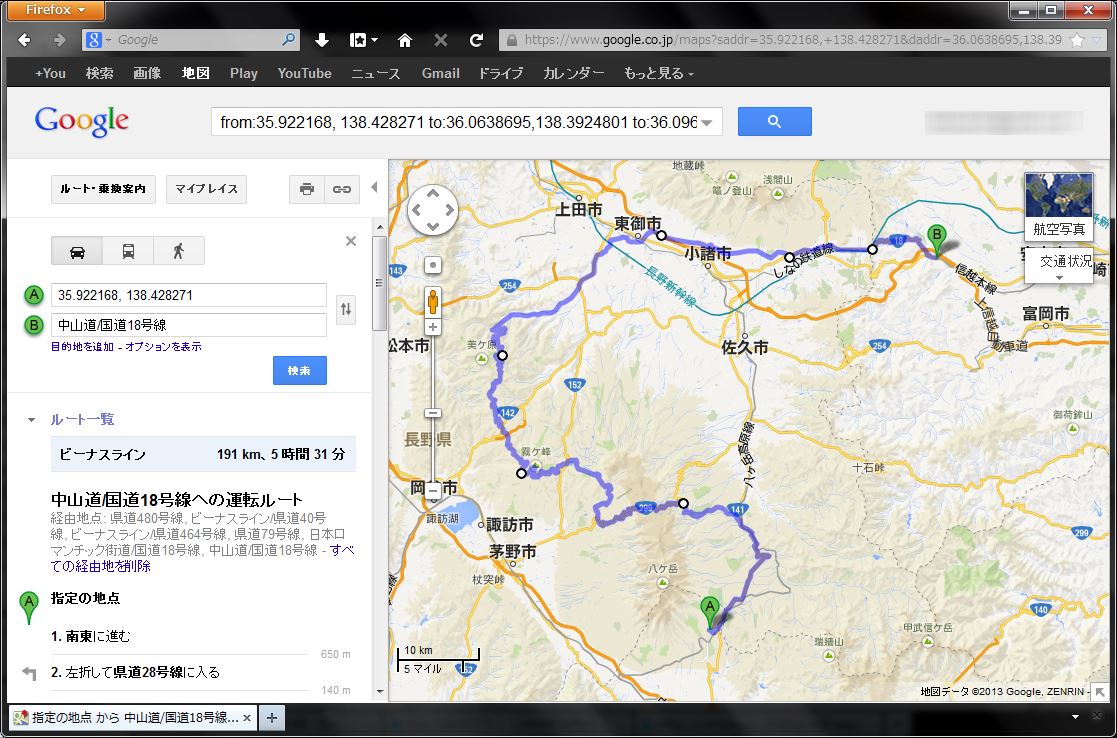Click the 目的地を追加 link
The image size is (1117, 738).
[82, 347]
